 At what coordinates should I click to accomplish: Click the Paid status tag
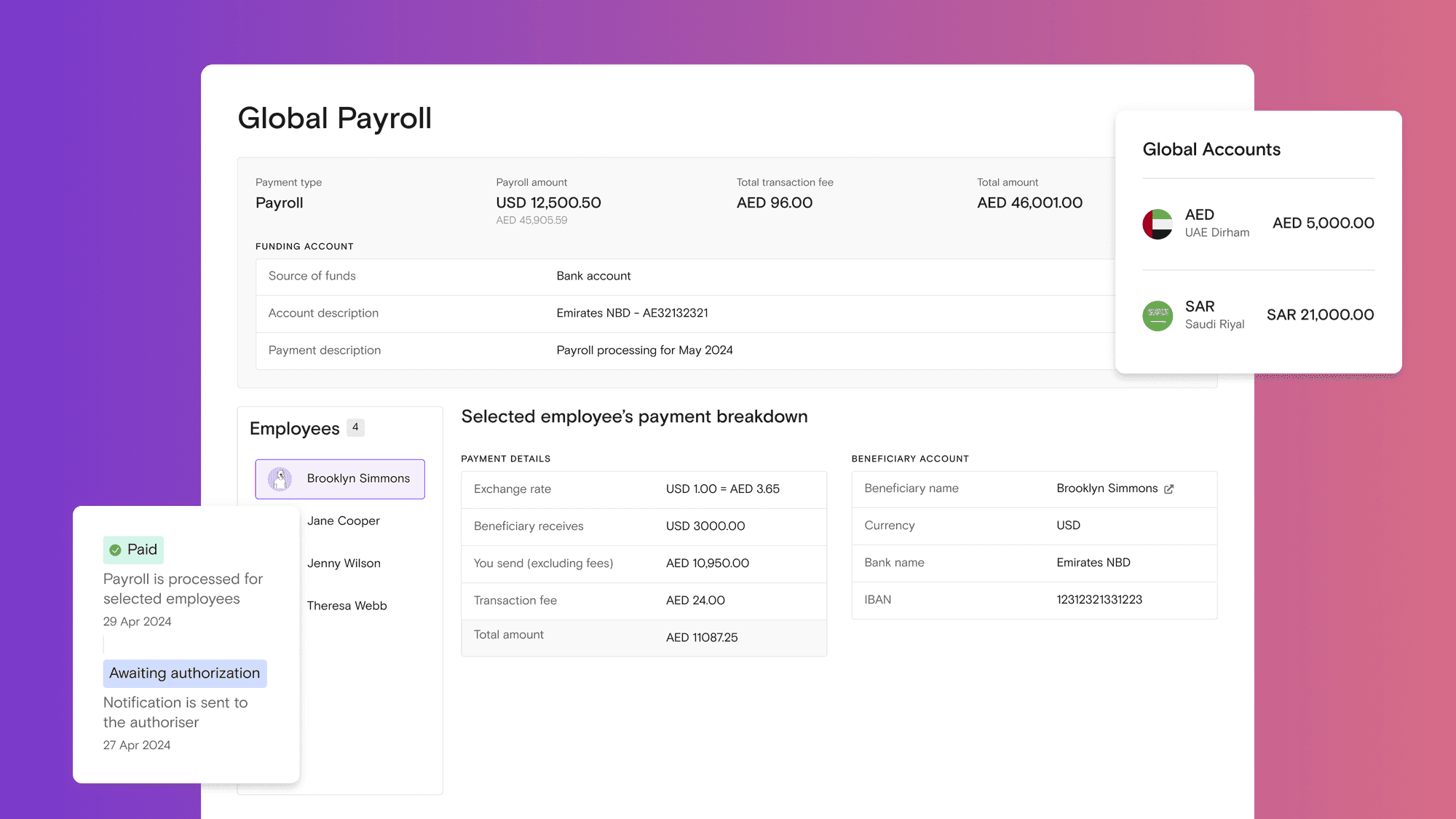click(x=134, y=550)
